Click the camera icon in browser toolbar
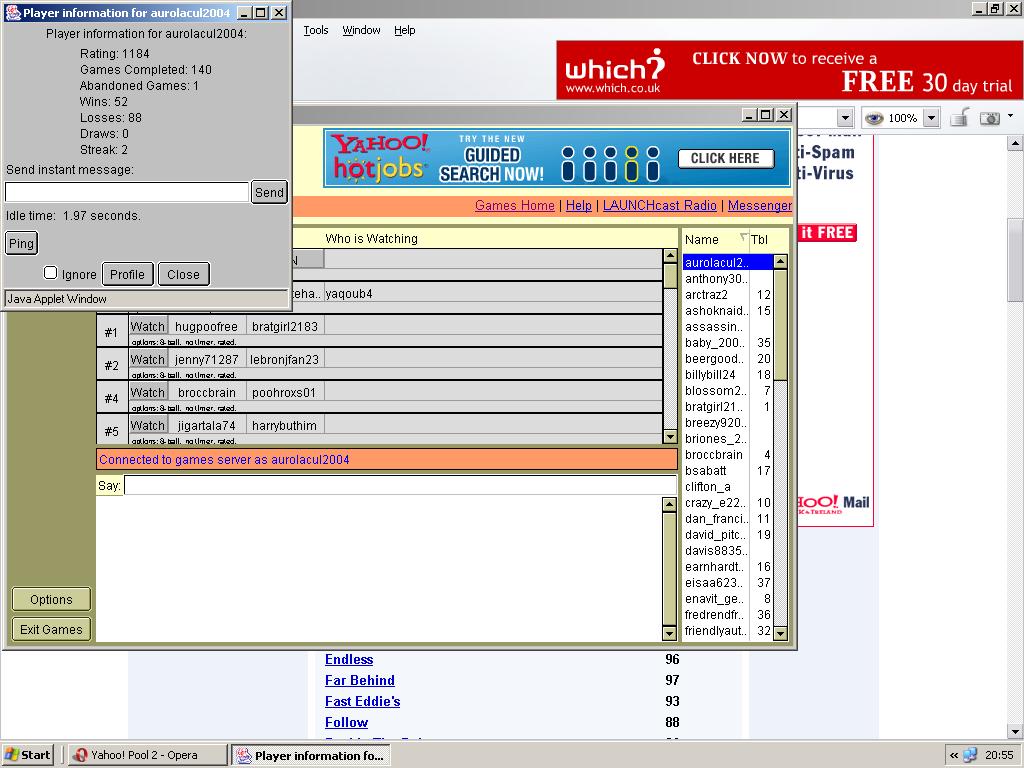This screenshot has width=1024, height=768. (x=990, y=118)
